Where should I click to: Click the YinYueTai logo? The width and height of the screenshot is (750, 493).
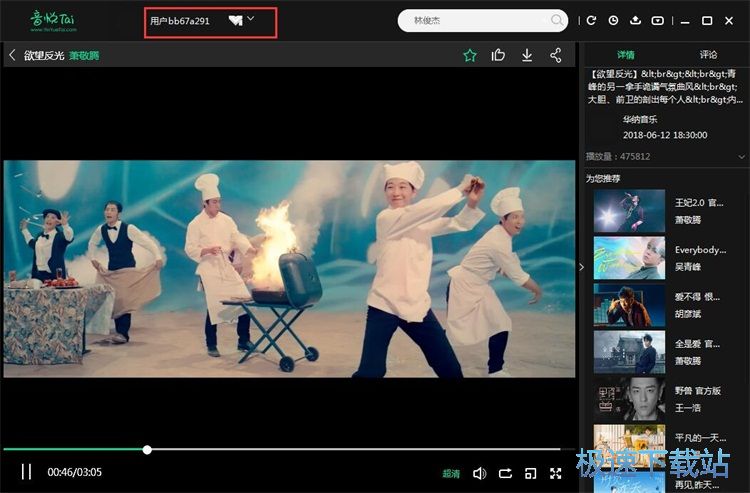(53, 21)
